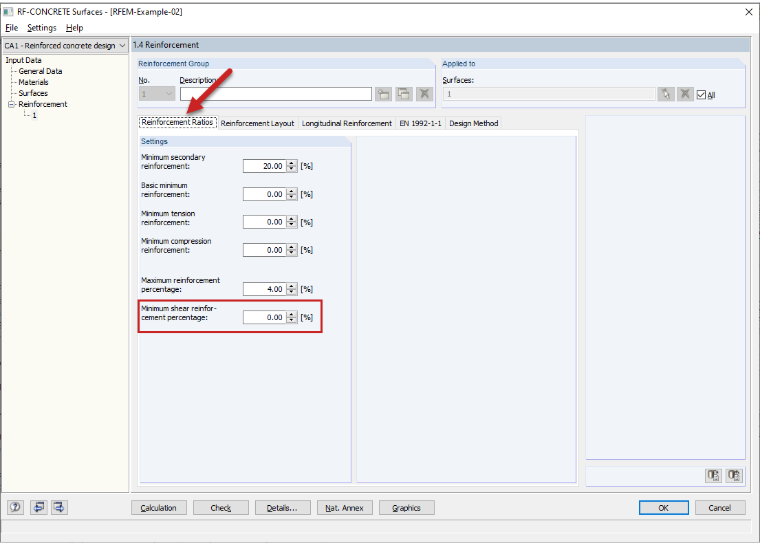Click basic minimum reinforcement value field
The image size is (760, 545).
265,194
